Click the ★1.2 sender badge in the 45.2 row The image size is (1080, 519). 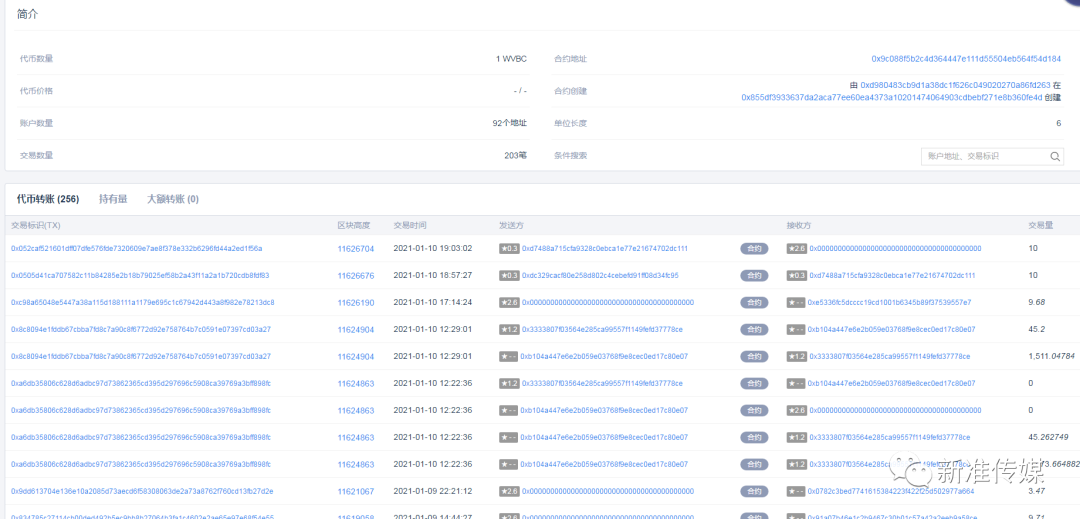[509, 330]
